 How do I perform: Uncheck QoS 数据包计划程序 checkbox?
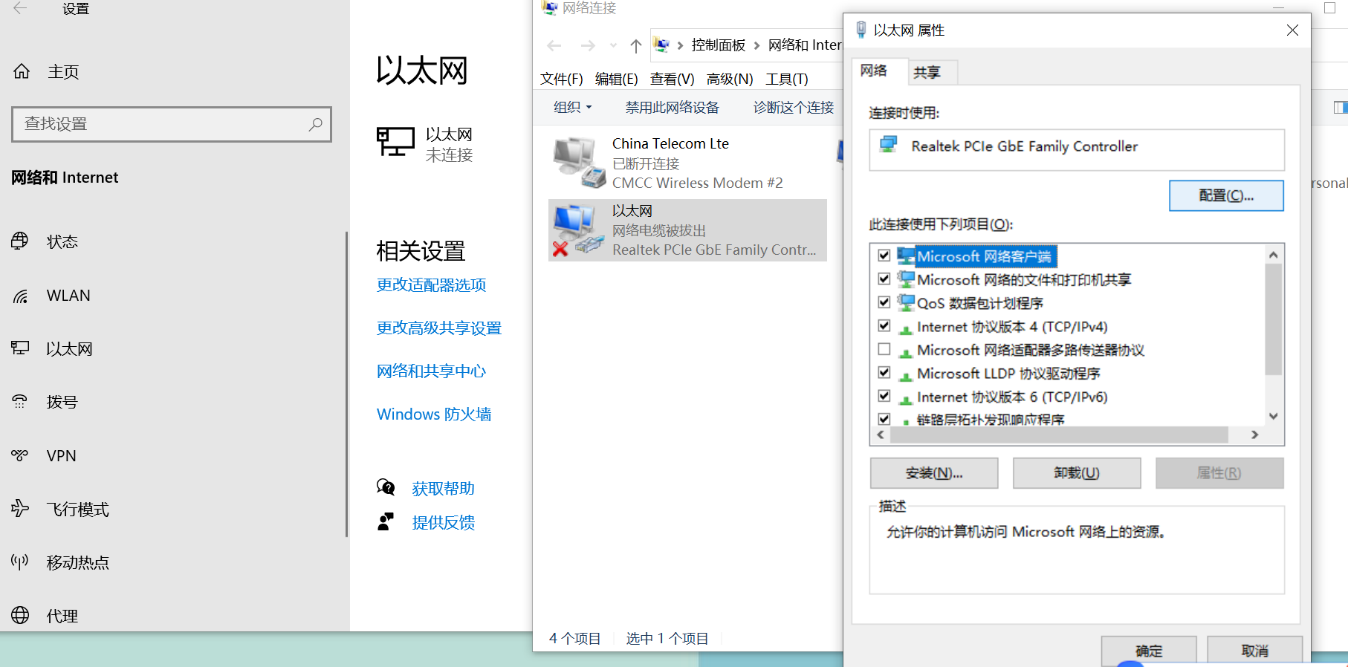click(x=884, y=303)
